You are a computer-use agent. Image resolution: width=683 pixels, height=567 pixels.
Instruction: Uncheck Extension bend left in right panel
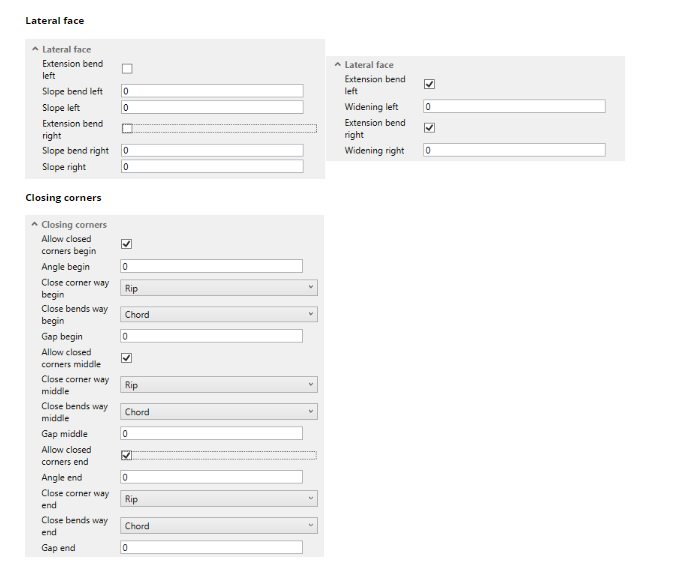pos(430,84)
